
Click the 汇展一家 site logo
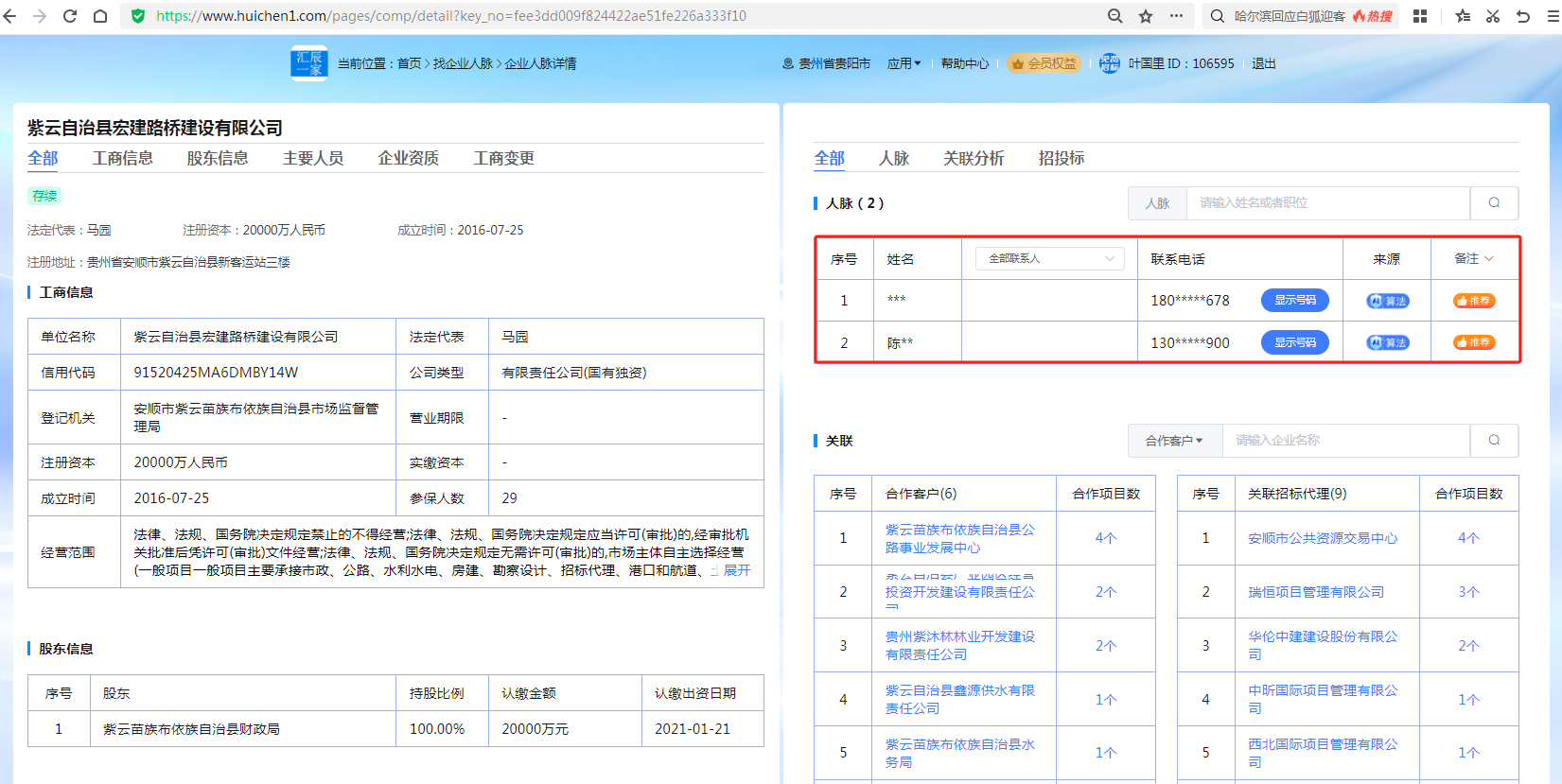point(309,63)
